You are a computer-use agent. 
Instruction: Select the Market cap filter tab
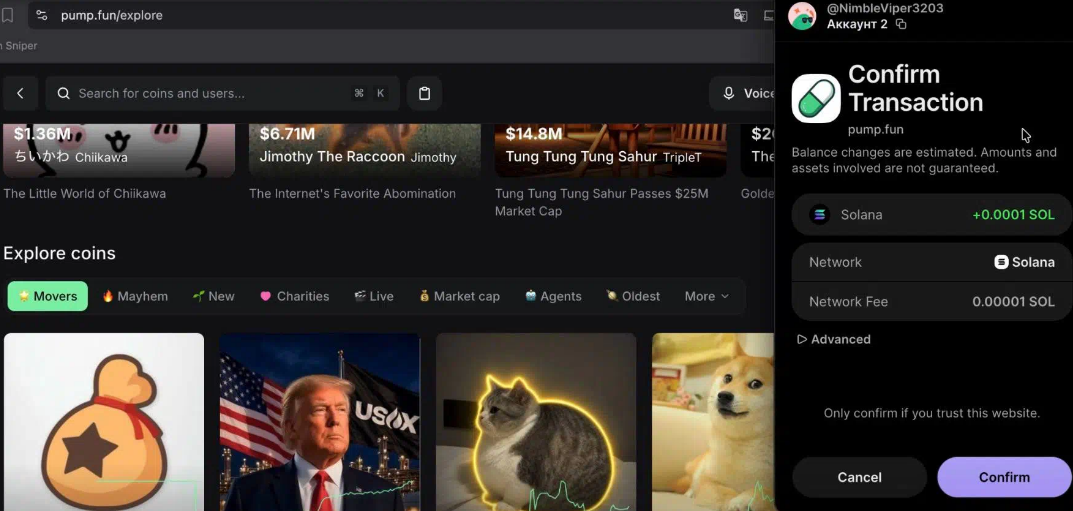click(x=459, y=296)
